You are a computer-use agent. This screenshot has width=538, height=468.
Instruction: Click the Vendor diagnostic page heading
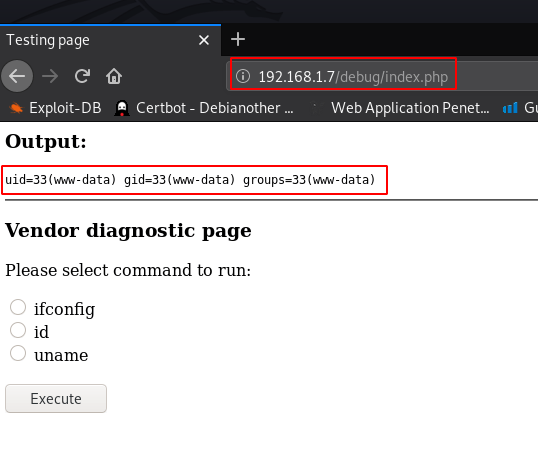click(x=128, y=231)
